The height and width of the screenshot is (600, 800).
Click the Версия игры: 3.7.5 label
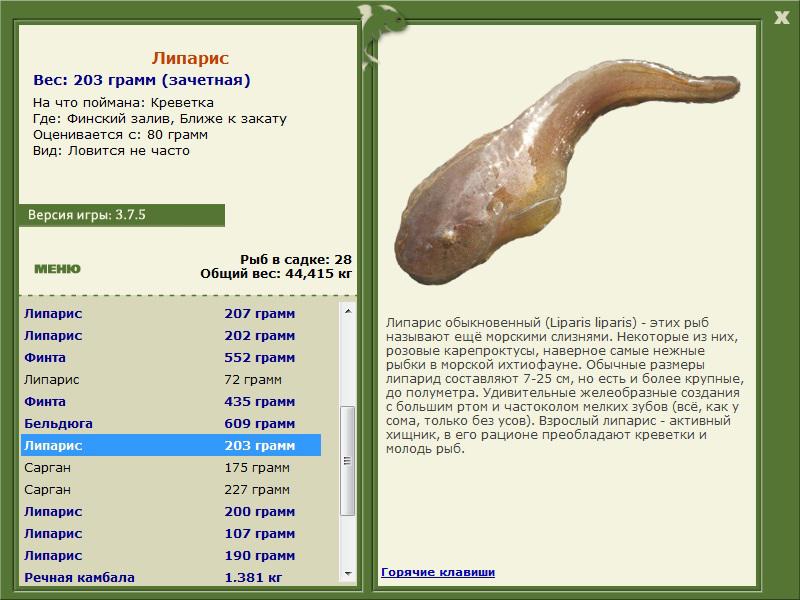(x=87, y=215)
